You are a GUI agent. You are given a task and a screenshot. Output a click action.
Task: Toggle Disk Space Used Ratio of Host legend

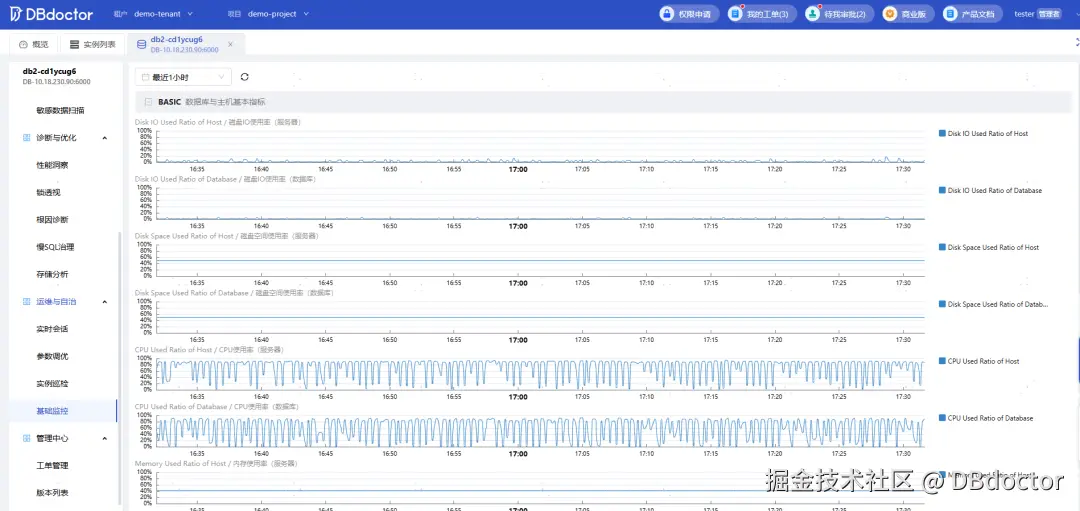point(989,247)
